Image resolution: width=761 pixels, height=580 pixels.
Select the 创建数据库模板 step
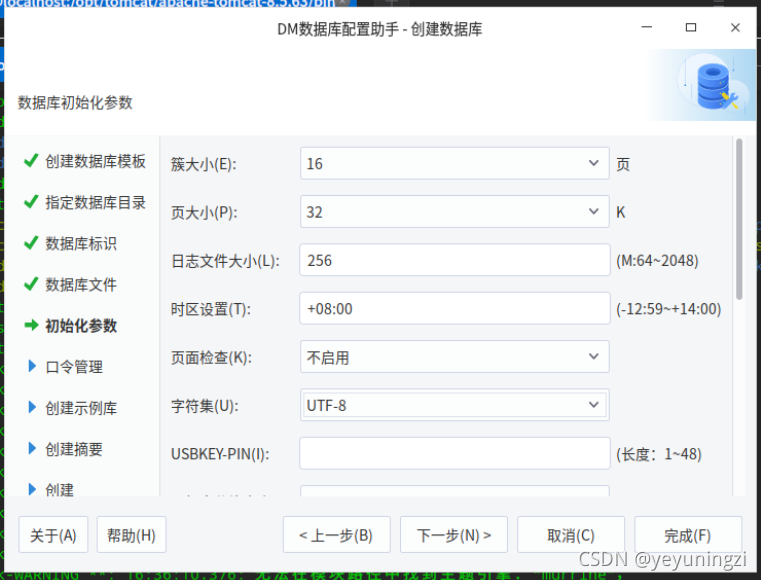coord(96,161)
